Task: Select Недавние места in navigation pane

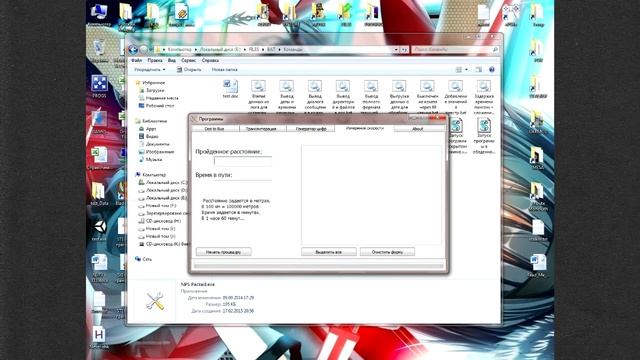Action: point(159,98)
